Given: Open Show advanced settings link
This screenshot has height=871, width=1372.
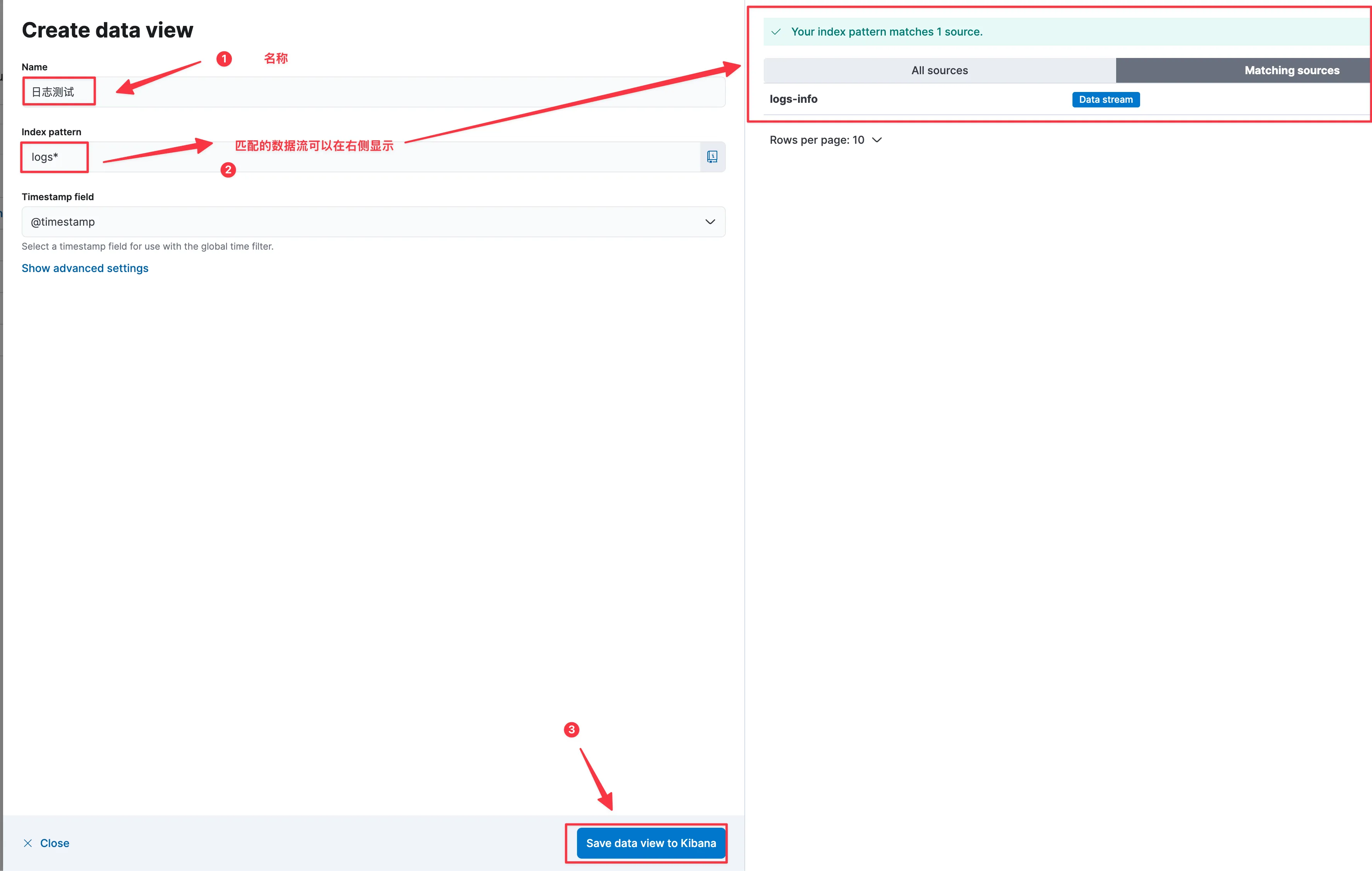Looking at the screenshot, I should (x=85, y=268).
